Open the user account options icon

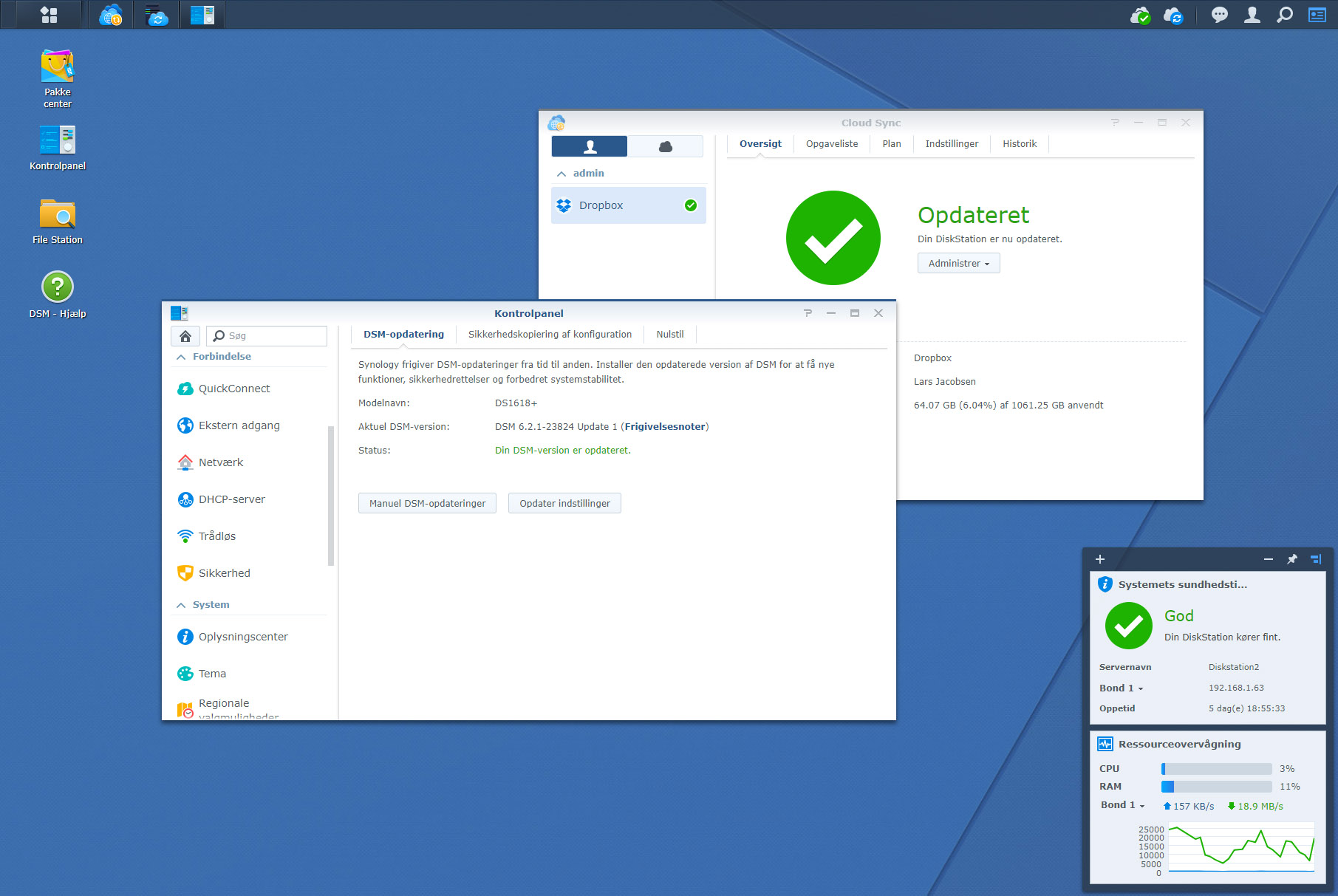point(1252,15)
